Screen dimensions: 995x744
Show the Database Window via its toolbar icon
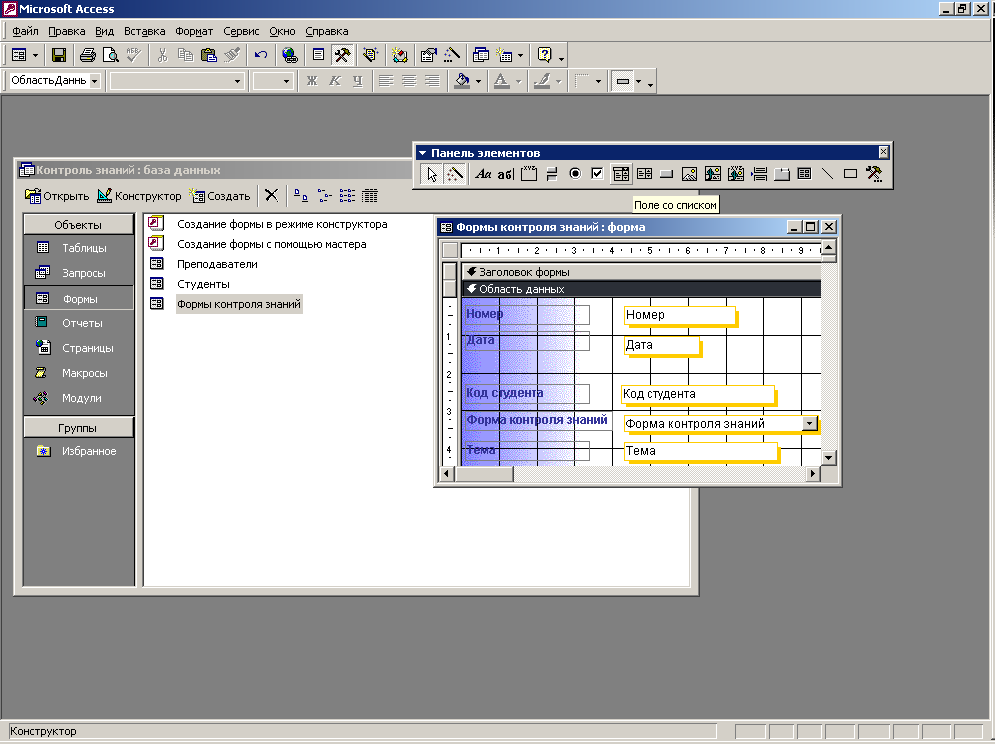pos(481,55)
